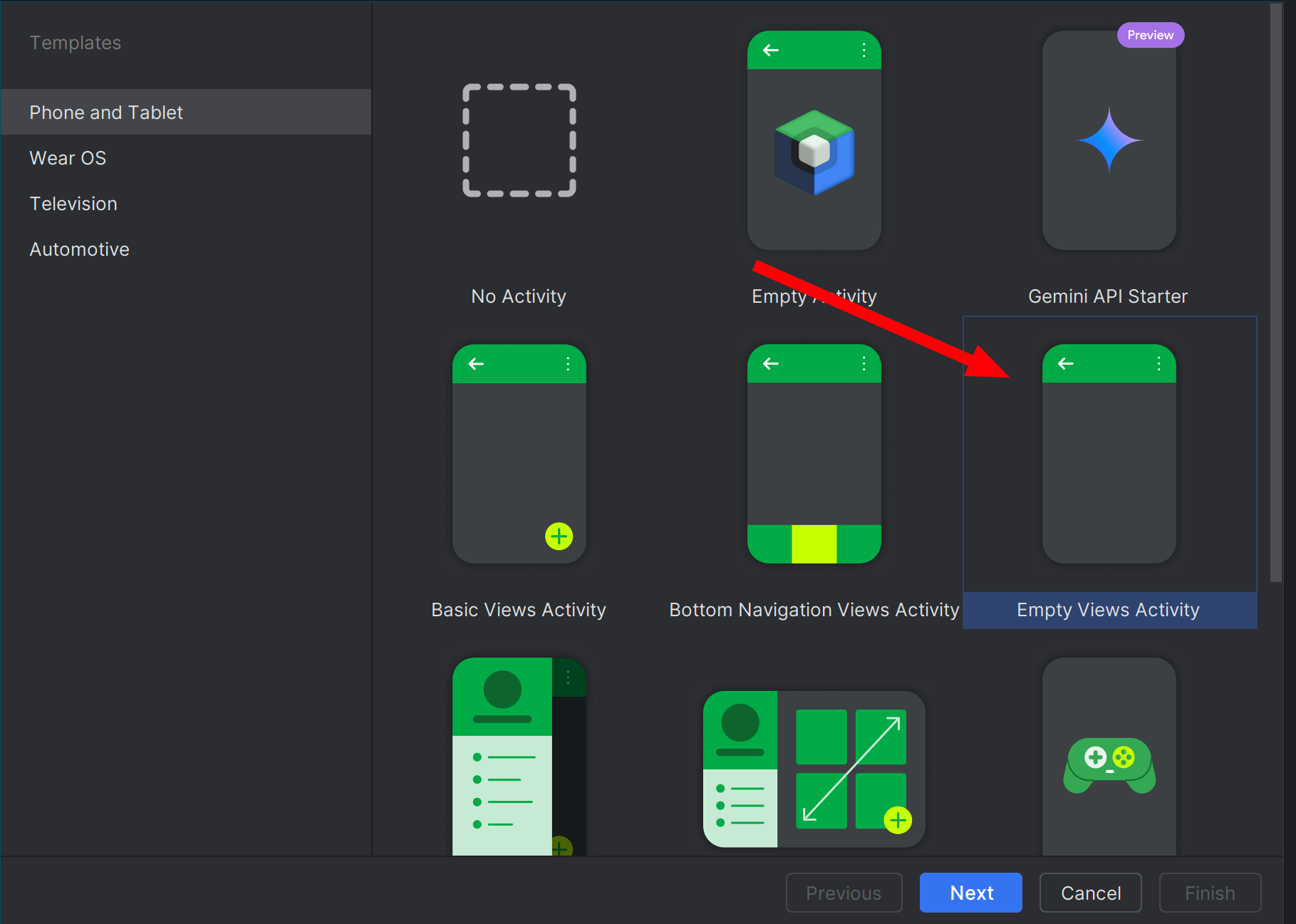The image size is (1296, 924).
Task: Pick the responsive grid layout template
Action: 814,769
